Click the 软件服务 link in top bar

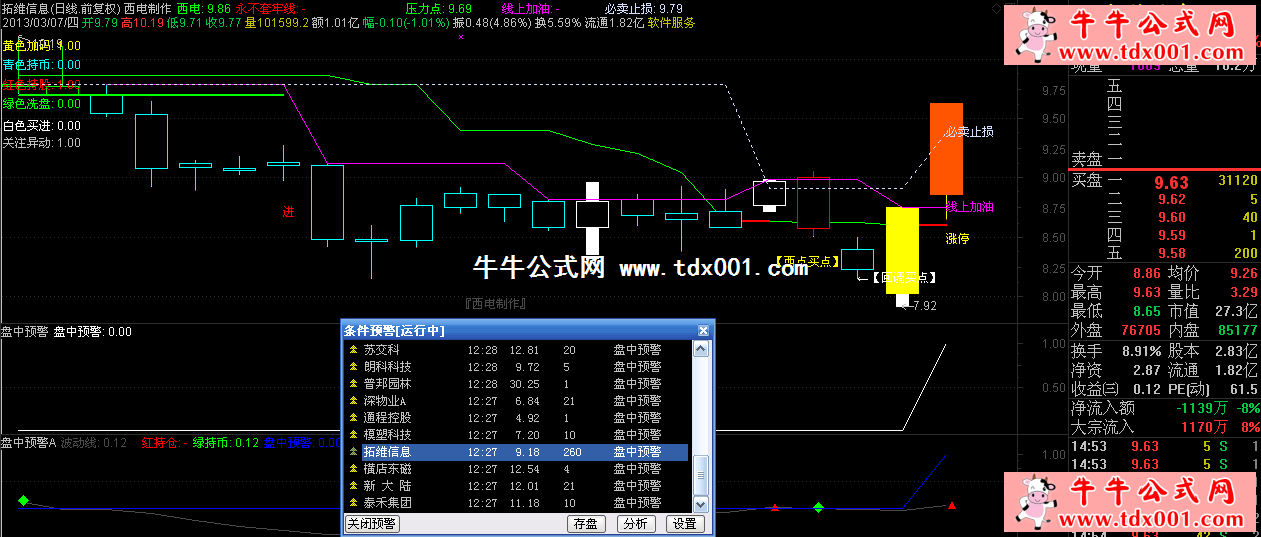(671, 22)
